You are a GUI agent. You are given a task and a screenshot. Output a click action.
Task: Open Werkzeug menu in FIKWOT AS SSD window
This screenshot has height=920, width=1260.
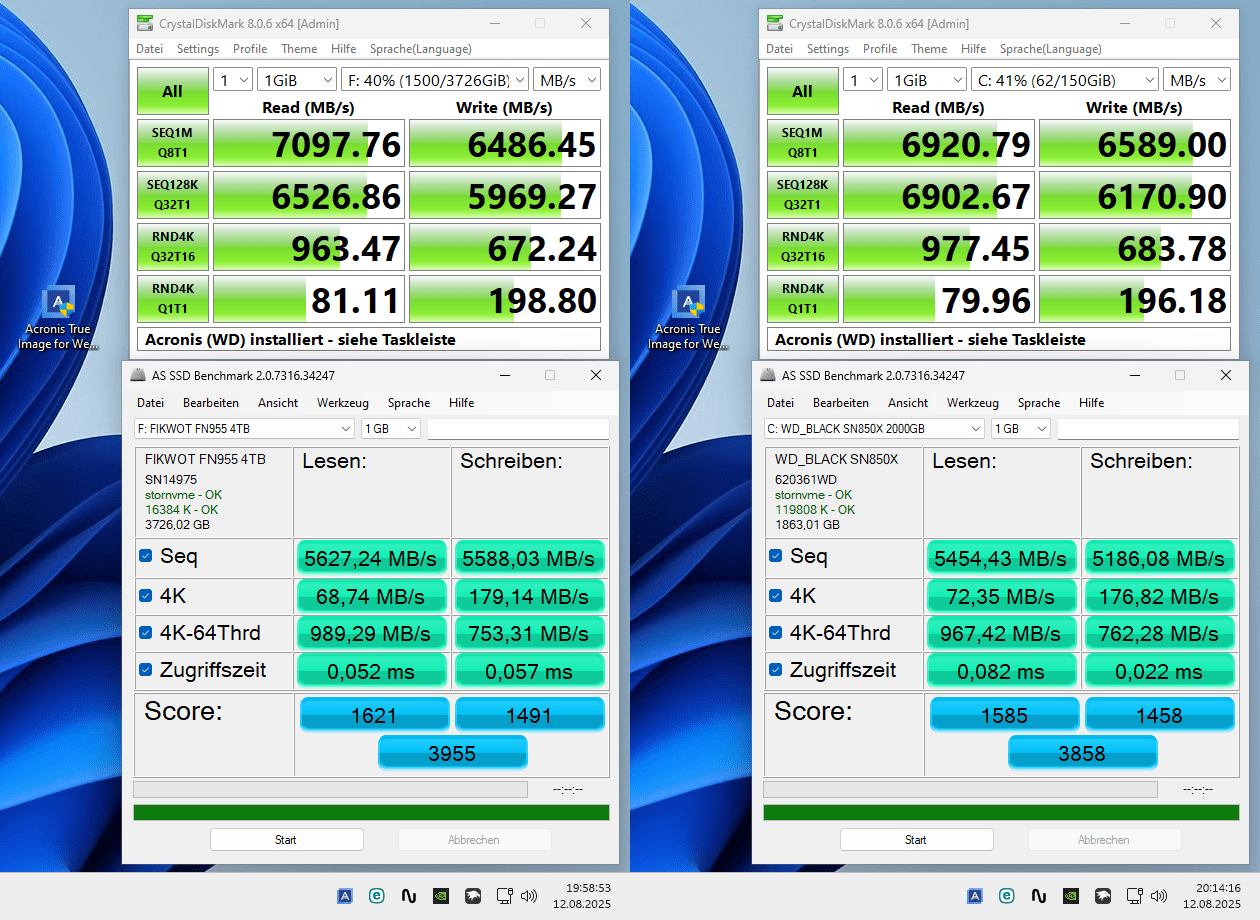[x=343, y=403]
